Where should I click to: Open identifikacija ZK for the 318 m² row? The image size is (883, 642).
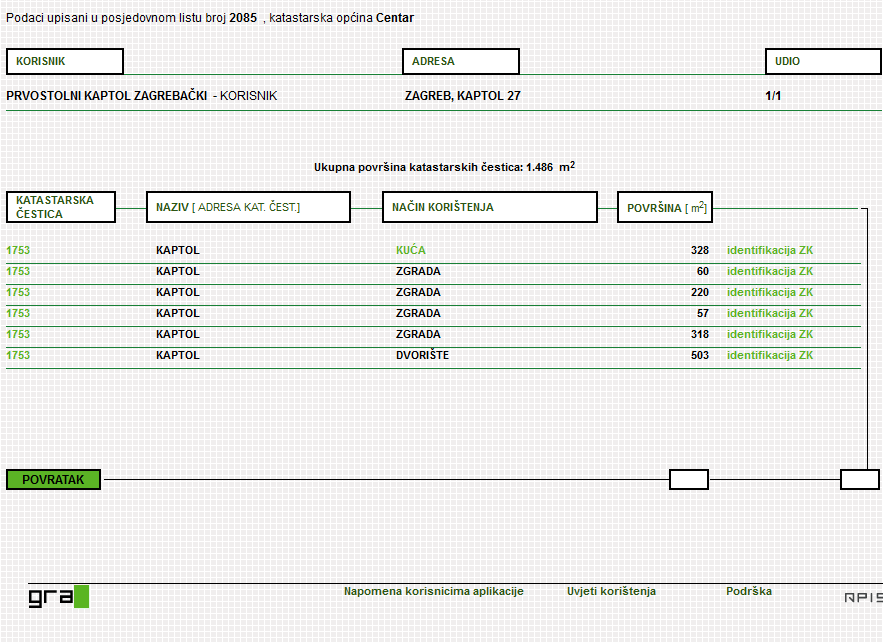(x=769, y=334)
